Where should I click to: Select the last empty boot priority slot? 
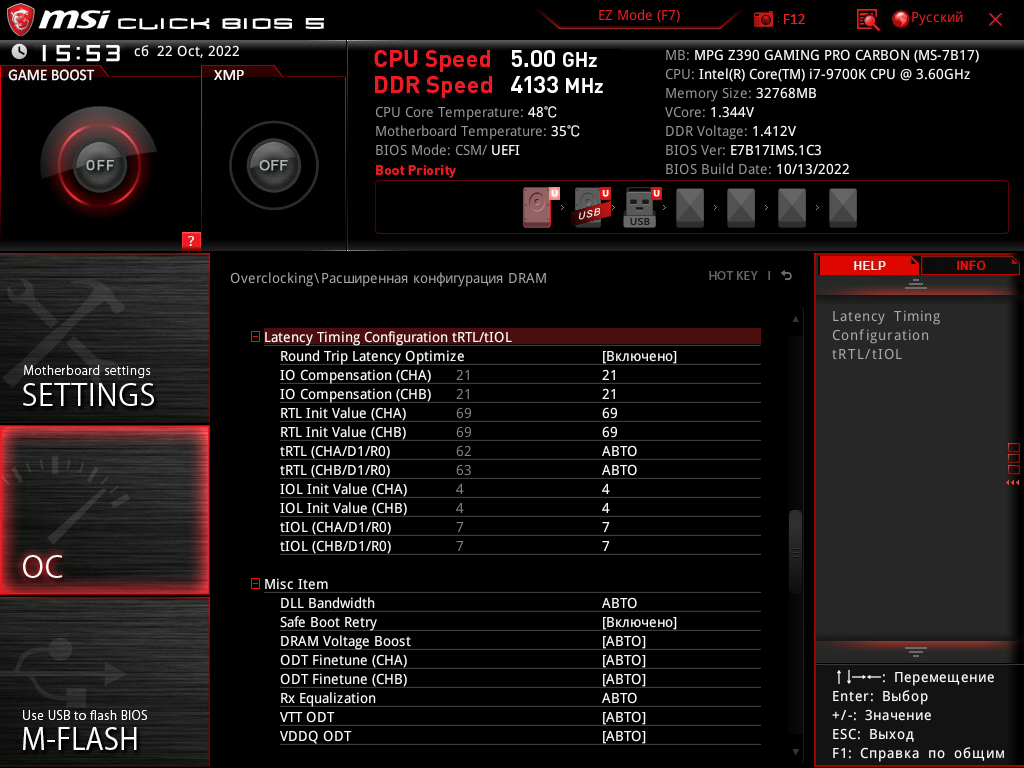(842, 208)
